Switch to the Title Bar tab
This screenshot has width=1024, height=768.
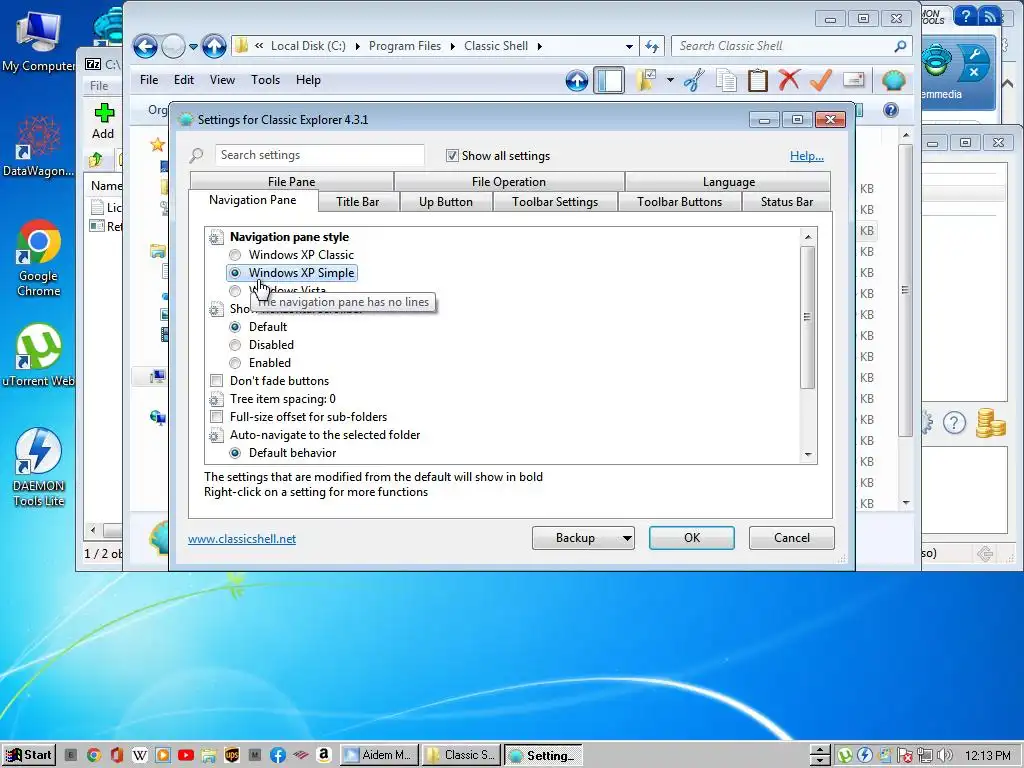(357, 202)
